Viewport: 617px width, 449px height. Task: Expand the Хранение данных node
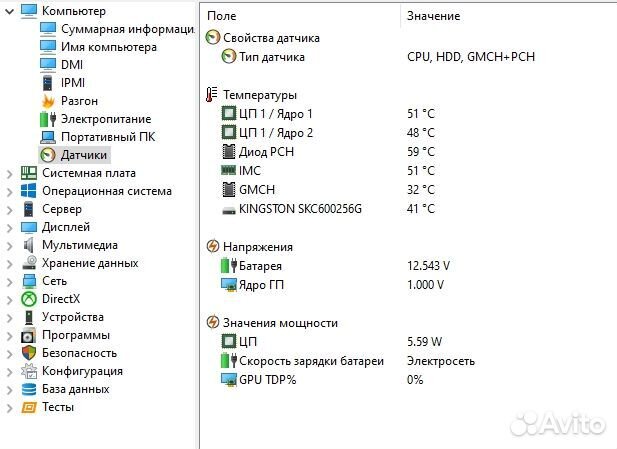tap(9, 264)
